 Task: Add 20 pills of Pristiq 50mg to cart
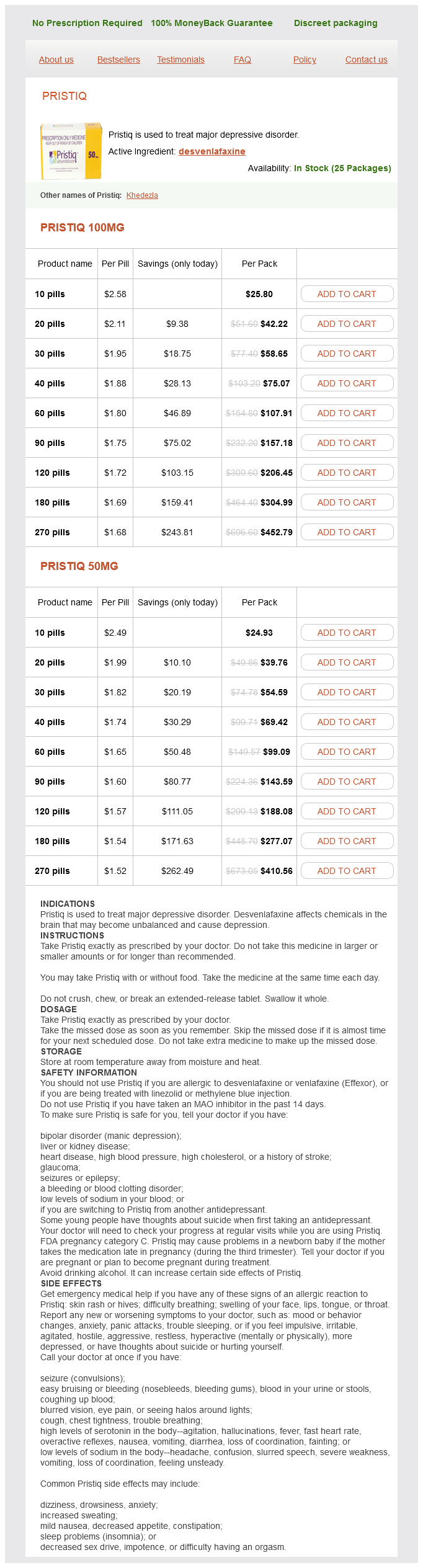point(347,662)
